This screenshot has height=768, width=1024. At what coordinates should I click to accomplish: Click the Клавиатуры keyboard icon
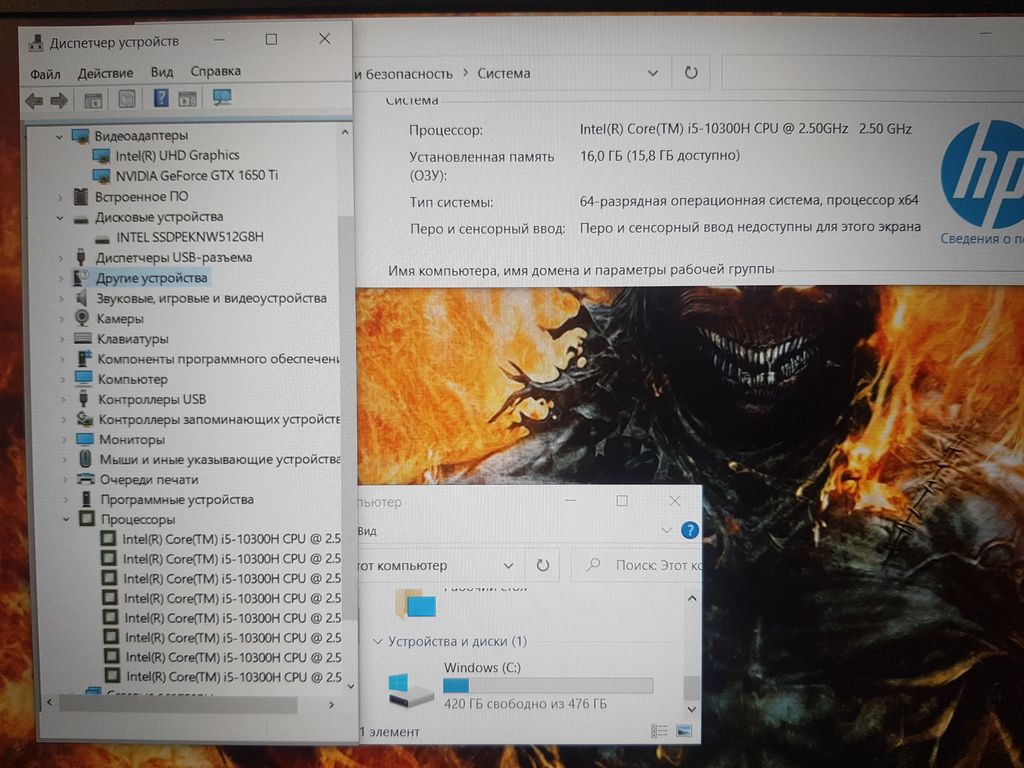[83, 338]
